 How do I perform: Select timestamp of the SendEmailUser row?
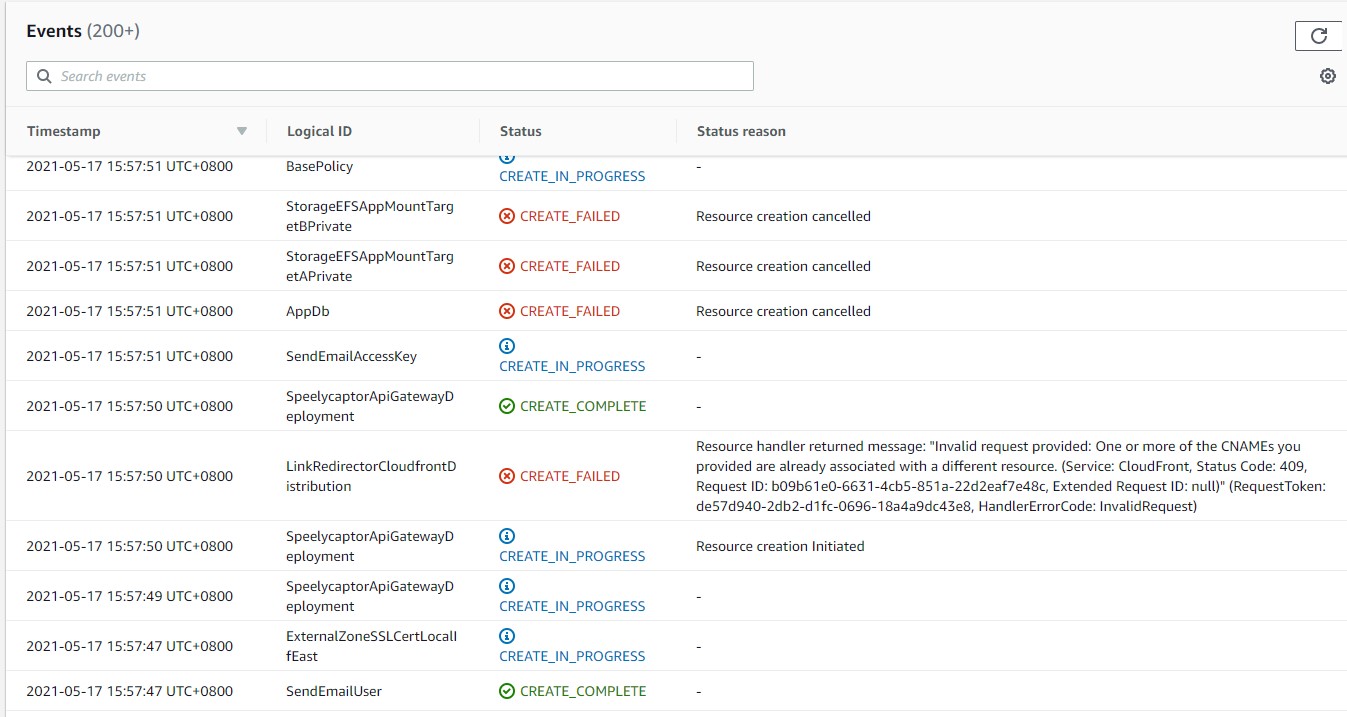[x=129, y=691]
